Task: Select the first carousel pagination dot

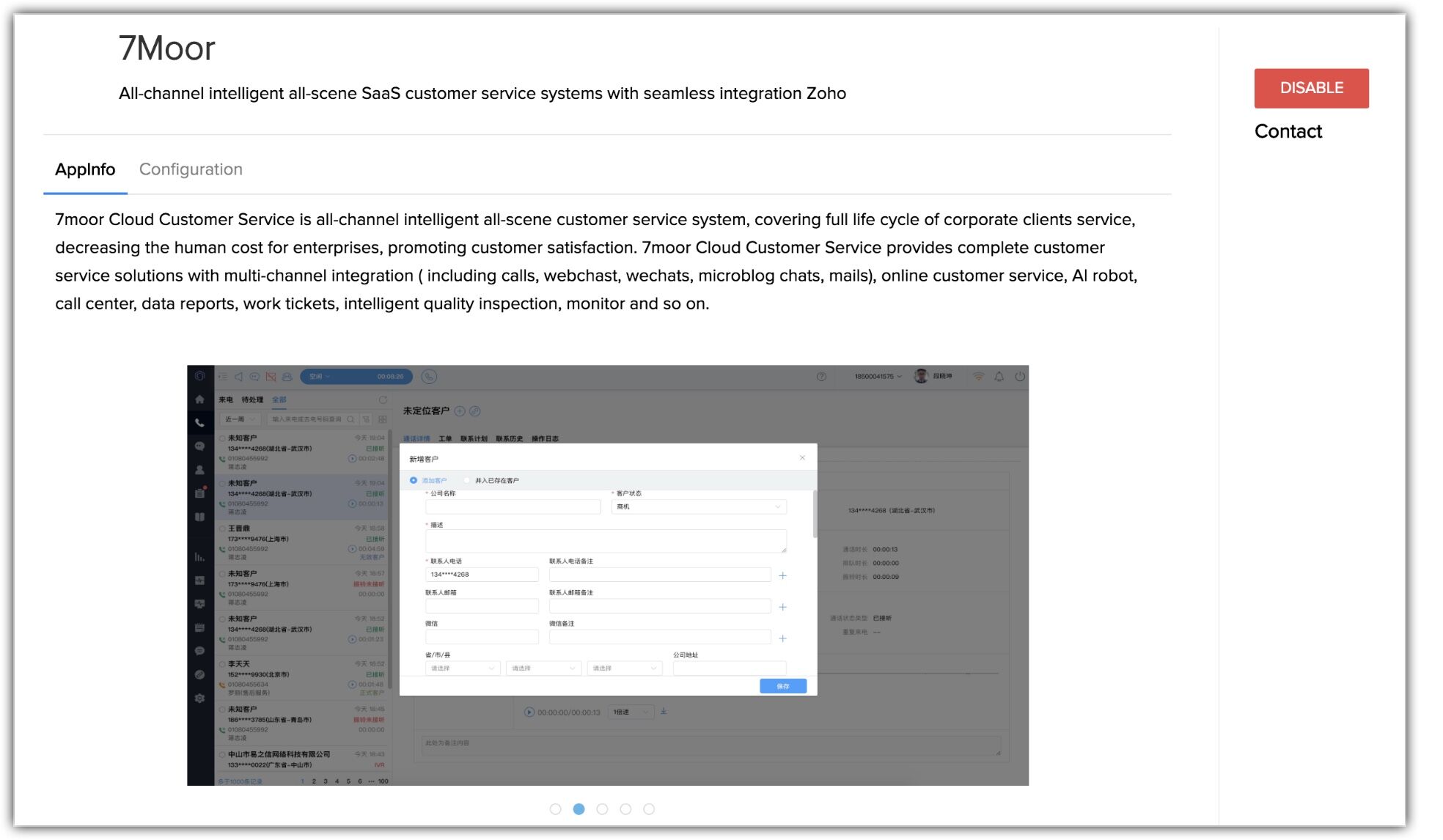Action: tap(555, 809)
